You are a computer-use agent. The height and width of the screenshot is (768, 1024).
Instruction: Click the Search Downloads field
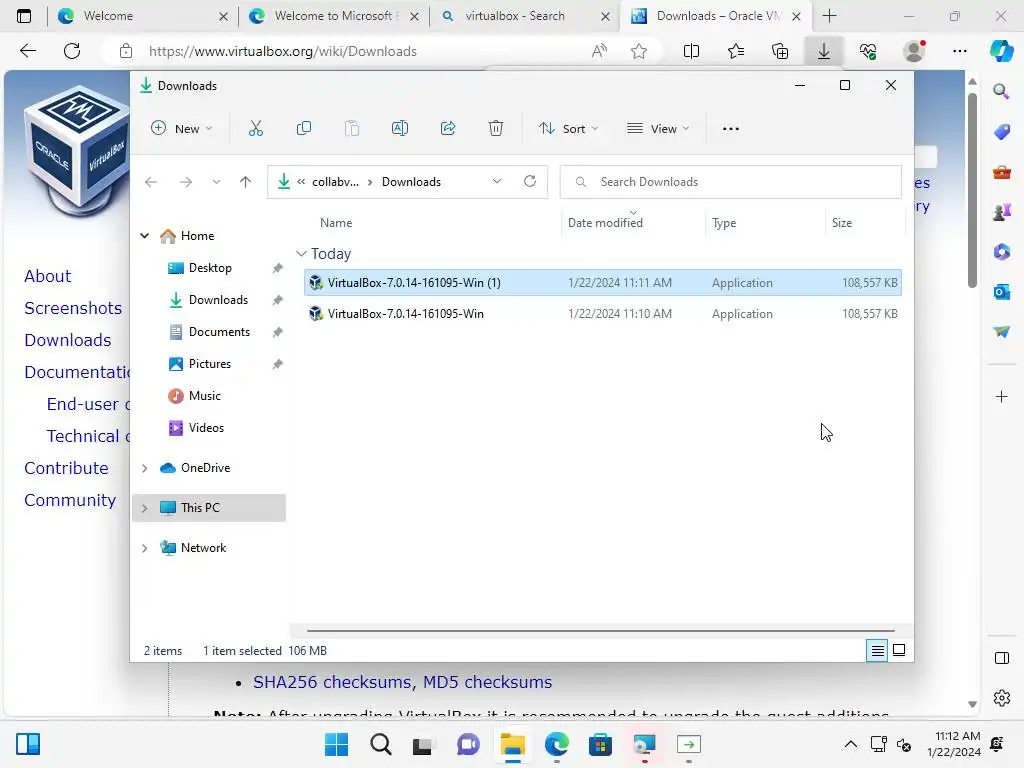pyautogui.click(x=731, y=182)
